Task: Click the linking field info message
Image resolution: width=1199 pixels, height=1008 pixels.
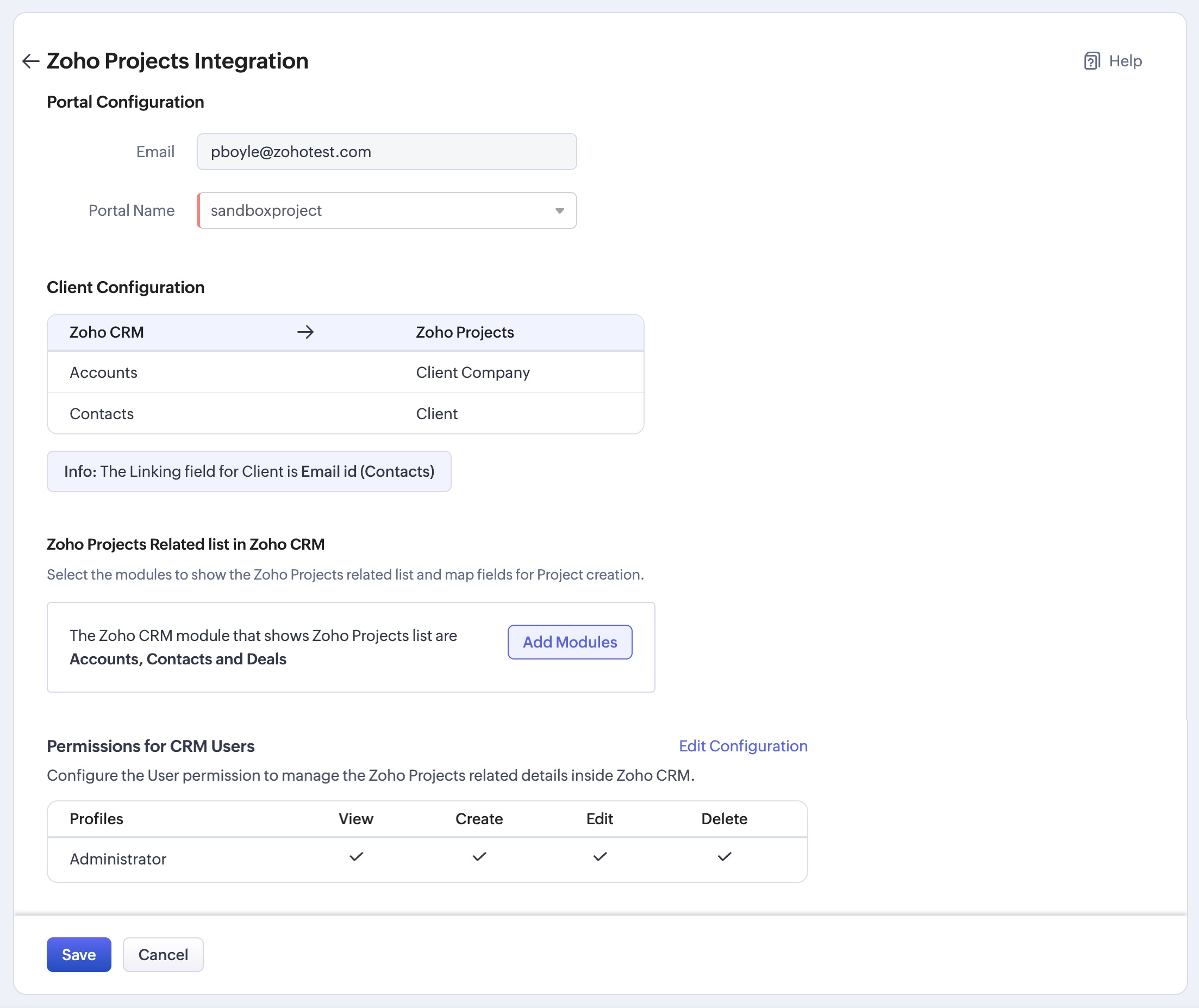Action: pos(249,471)
